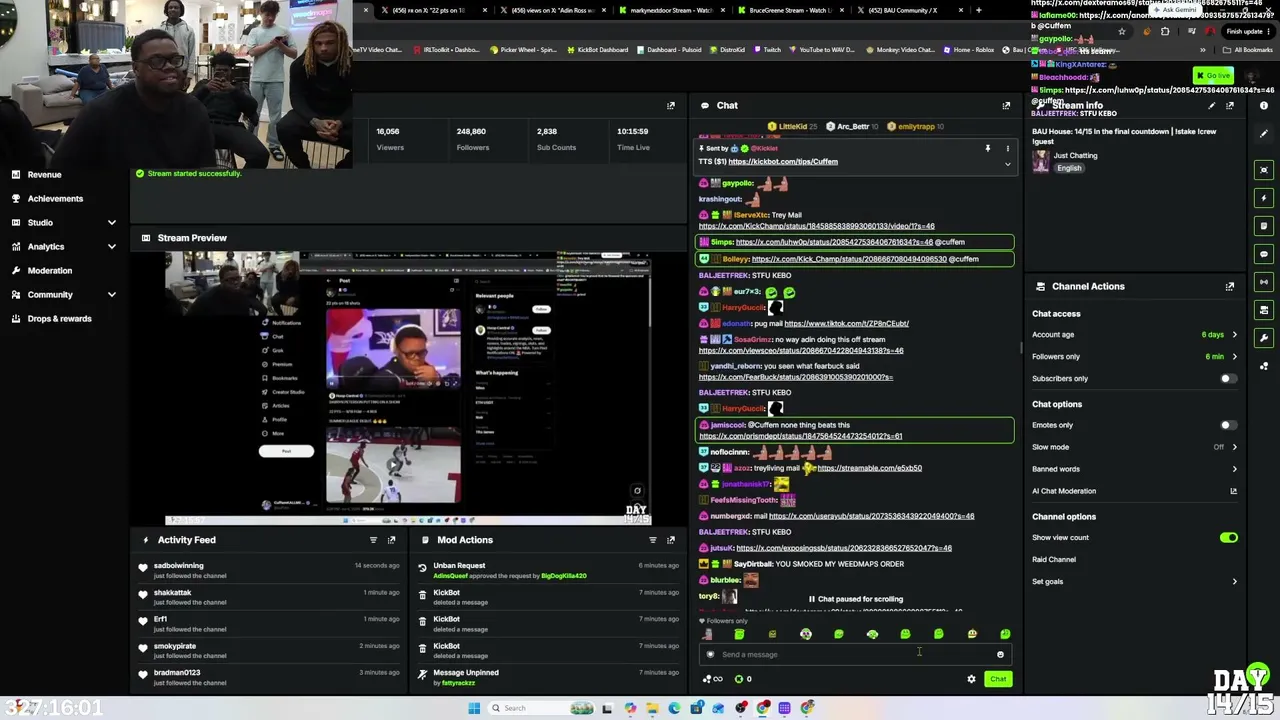Unpin the pinned Kicklet chat message

click(x=987, y=148)
